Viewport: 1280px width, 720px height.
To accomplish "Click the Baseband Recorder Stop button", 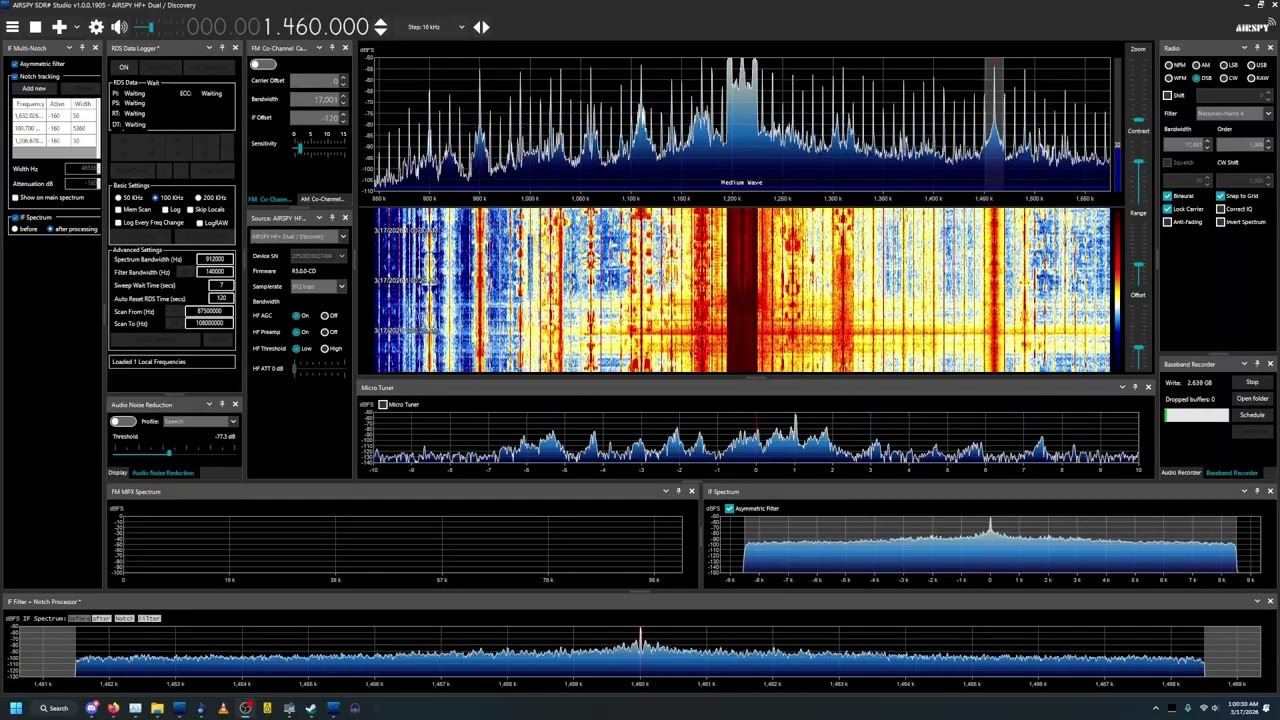I will 1252,382.
